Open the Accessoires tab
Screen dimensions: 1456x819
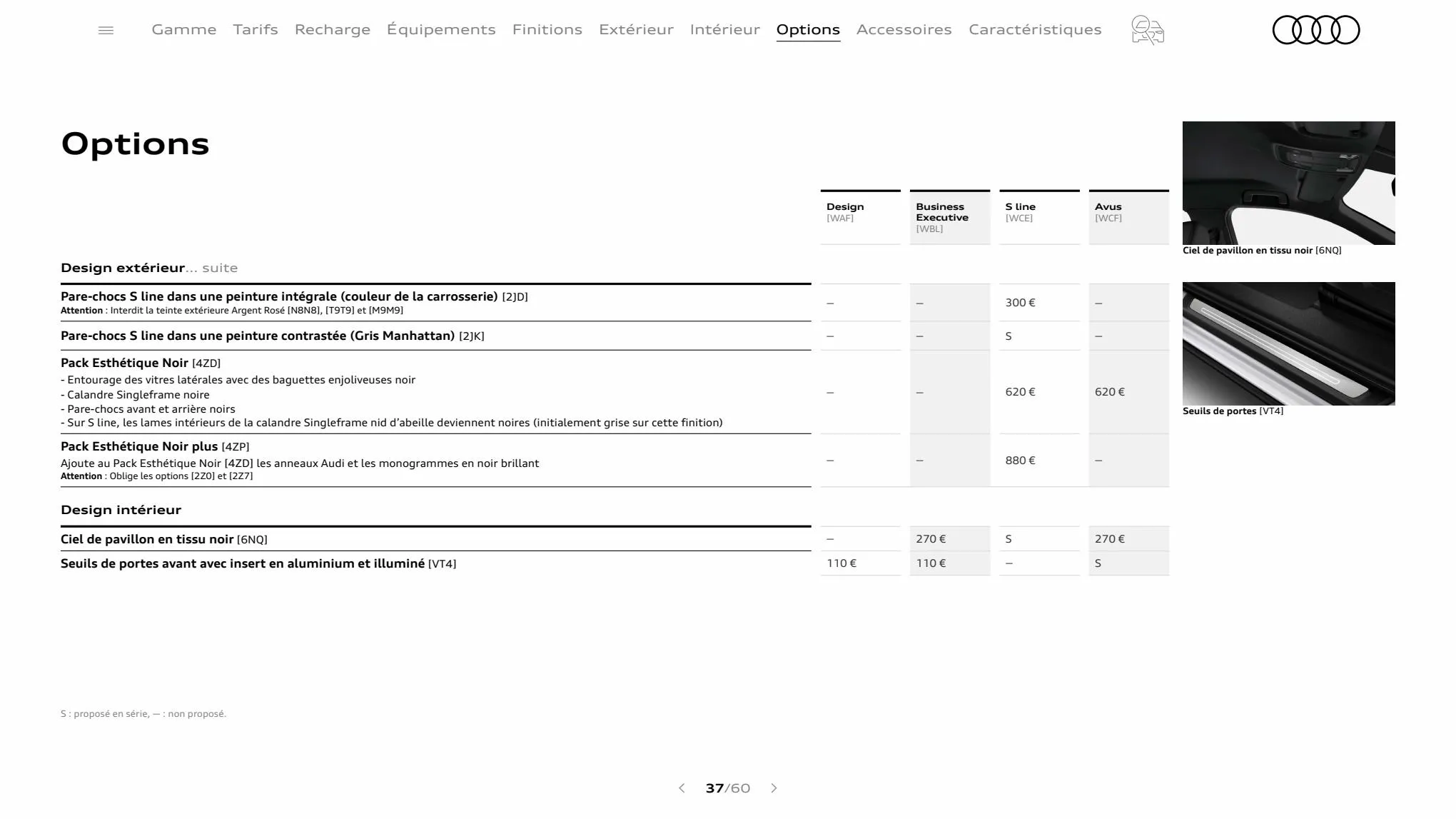[904, 29]
